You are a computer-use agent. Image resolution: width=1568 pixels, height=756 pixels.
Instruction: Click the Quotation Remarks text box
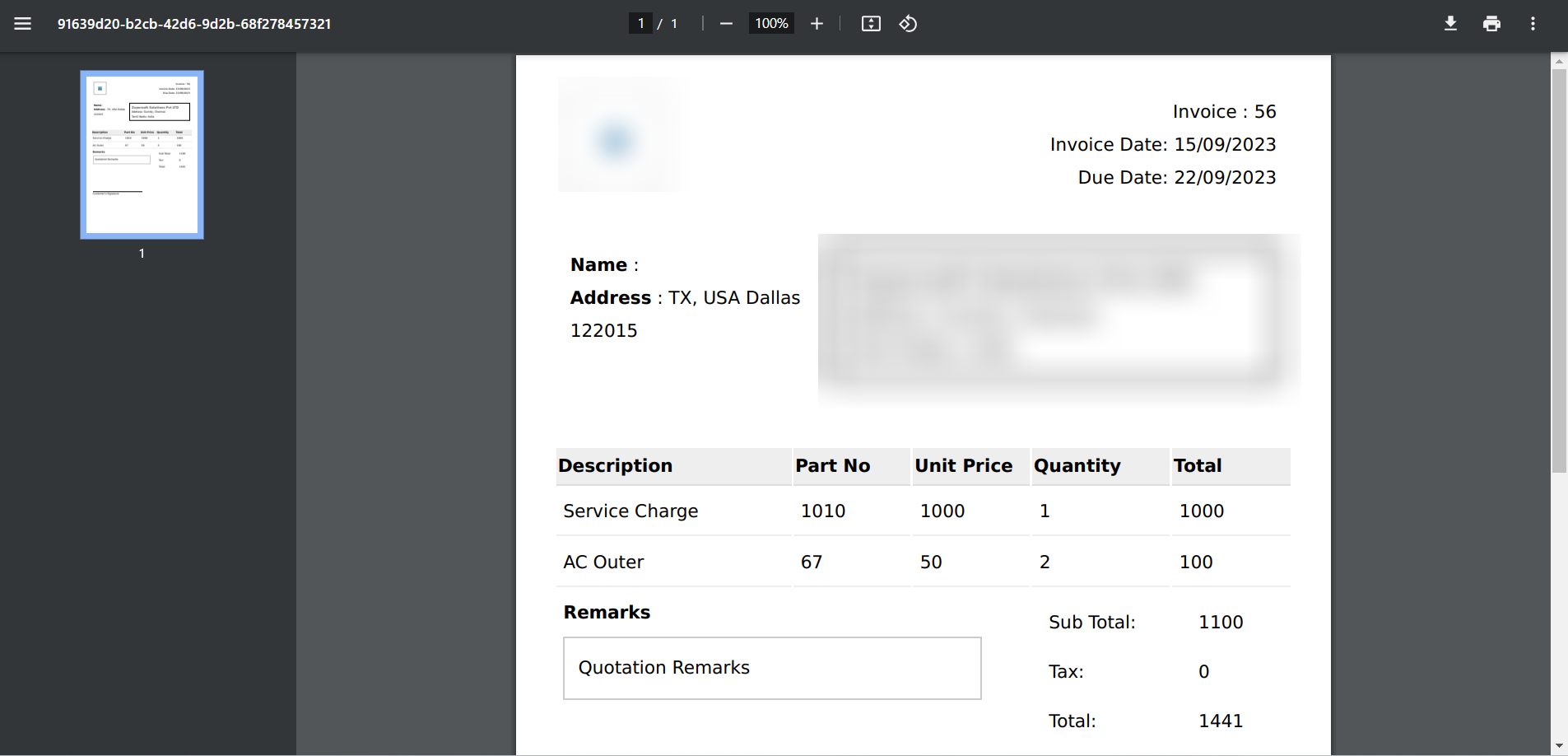[x=771, y=668]
